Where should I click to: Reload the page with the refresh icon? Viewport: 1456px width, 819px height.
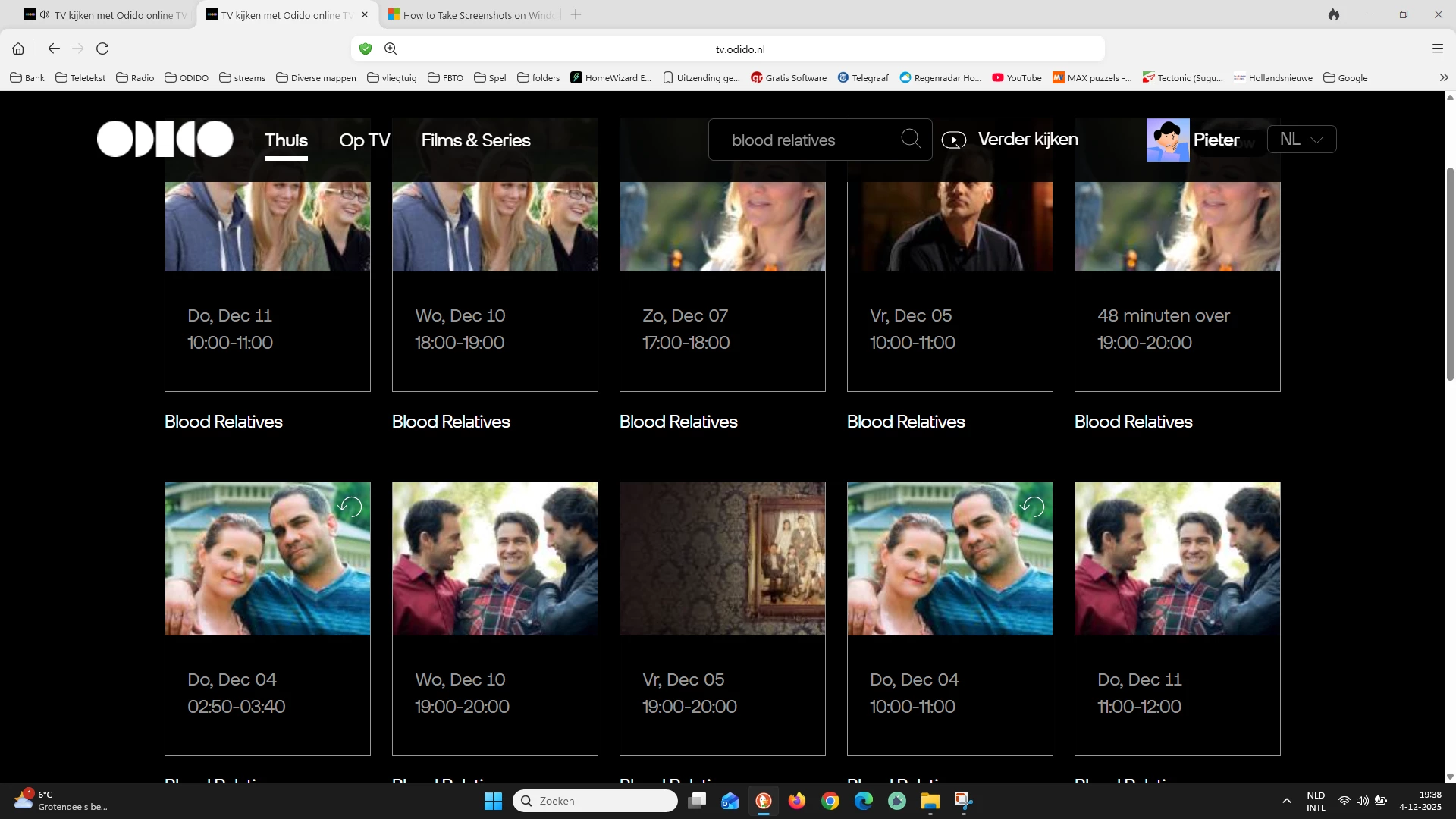coord(102,49)
